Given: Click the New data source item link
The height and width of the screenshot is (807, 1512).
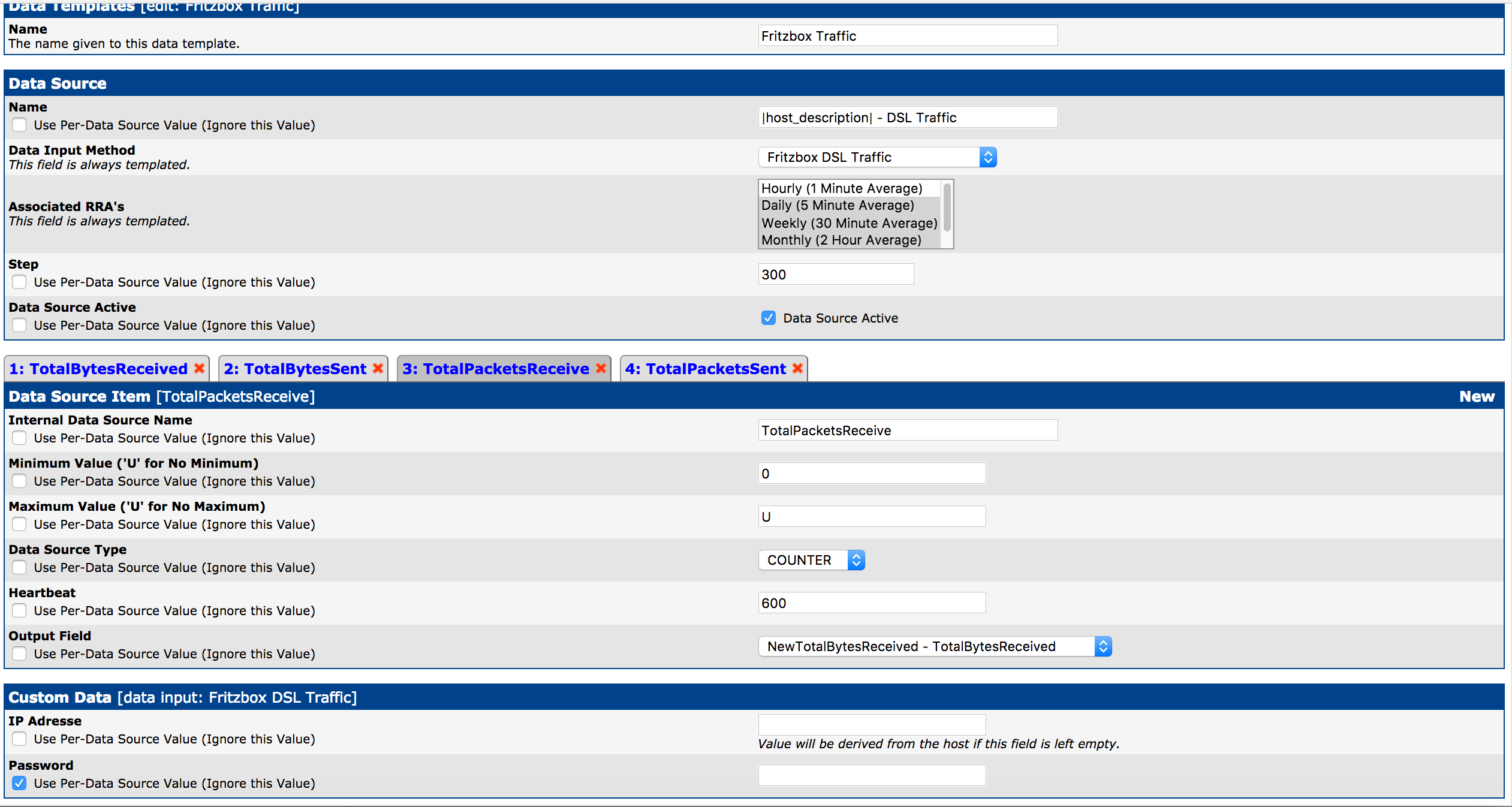Looking at the screenshot, I should point(1477,396).
